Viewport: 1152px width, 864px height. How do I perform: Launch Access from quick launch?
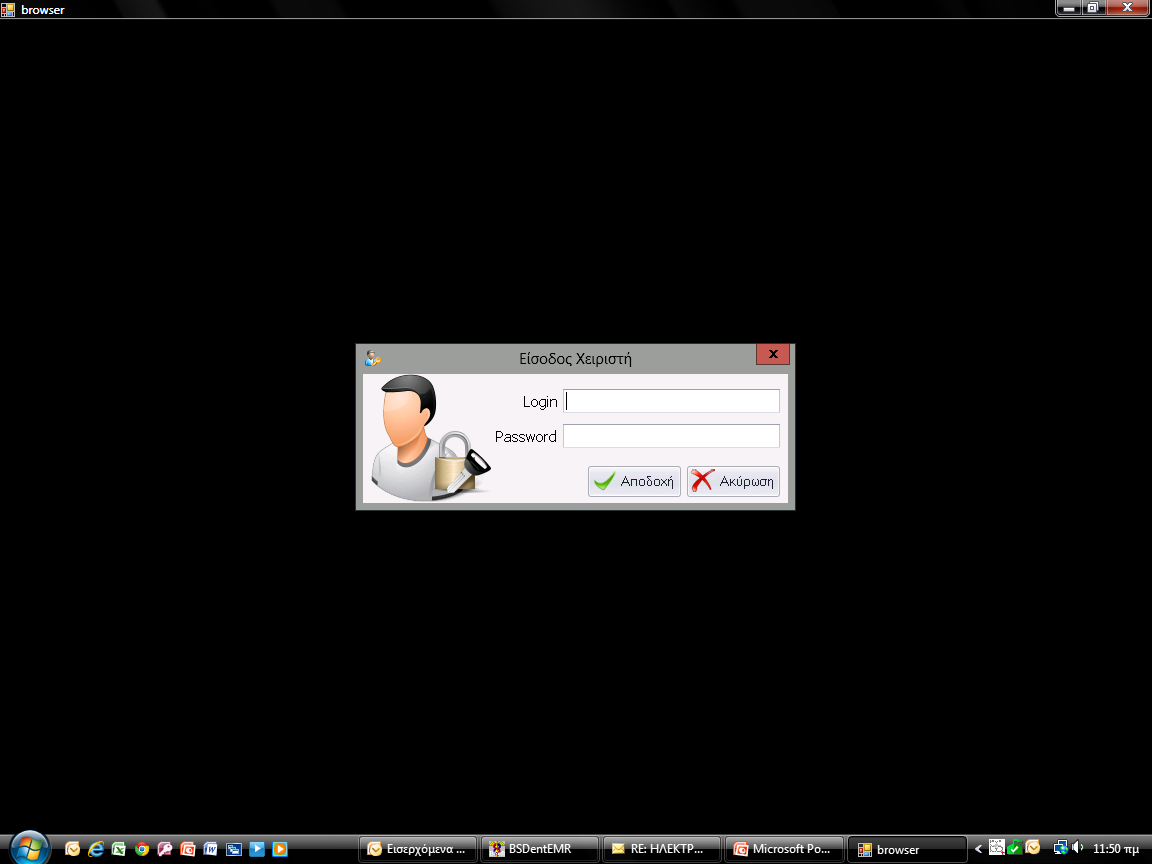[165, 849]
